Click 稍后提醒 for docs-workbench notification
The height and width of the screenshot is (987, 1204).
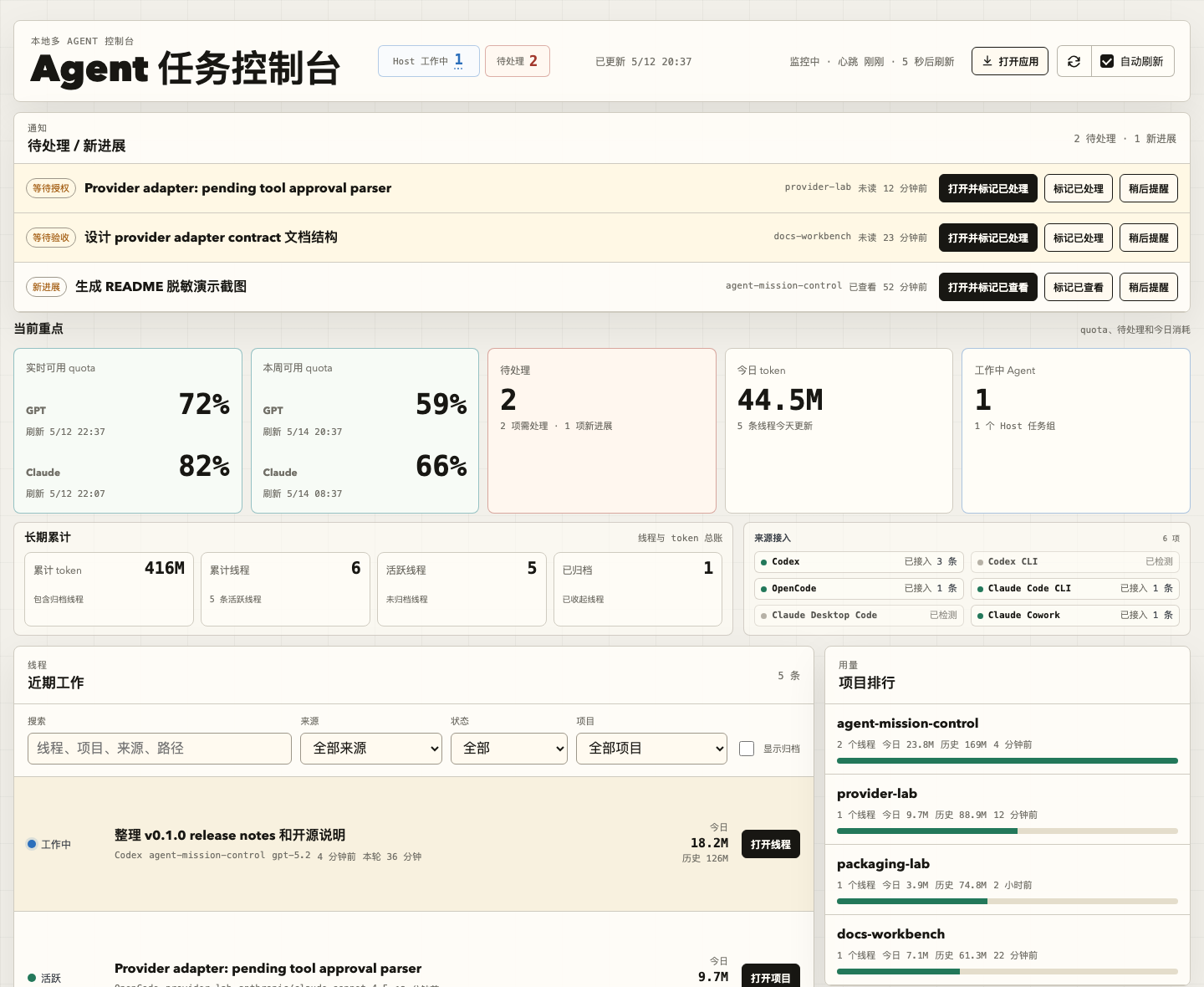pos(1149,238)
